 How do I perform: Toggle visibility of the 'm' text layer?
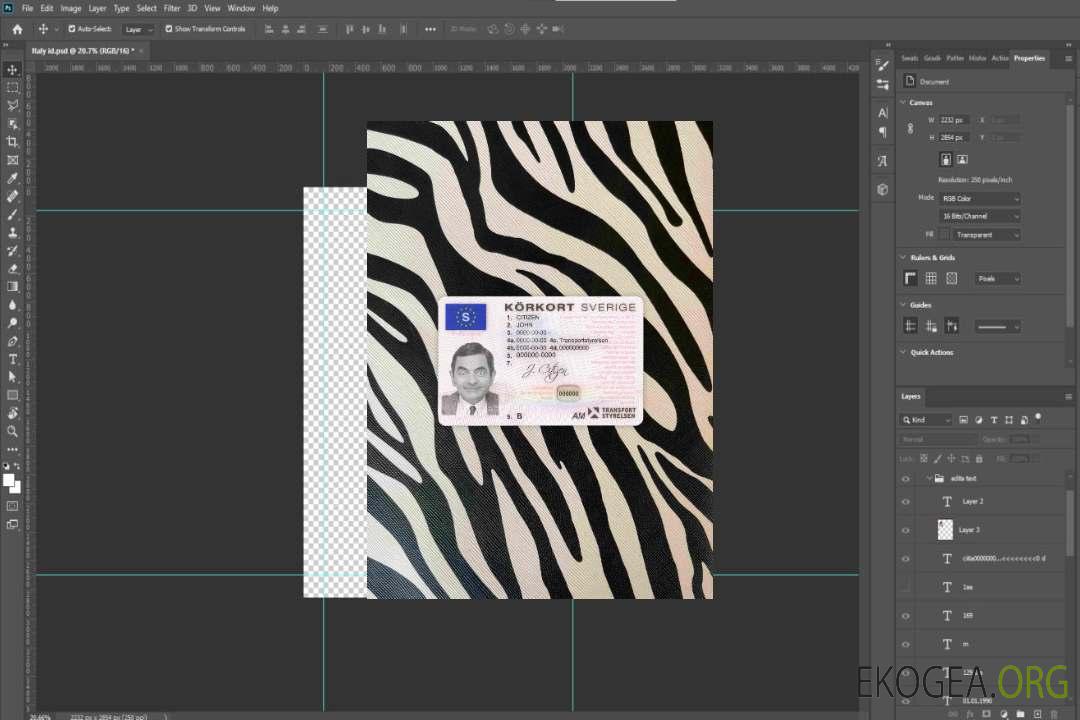[906, 645]
